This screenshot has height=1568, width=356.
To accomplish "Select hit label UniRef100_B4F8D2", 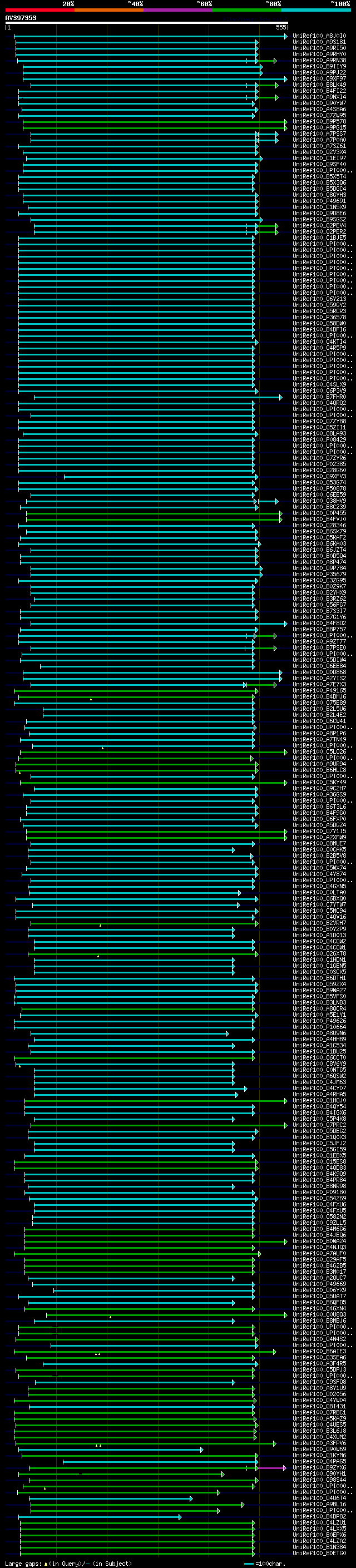I will pyautogui.click(x=319, y=624).
